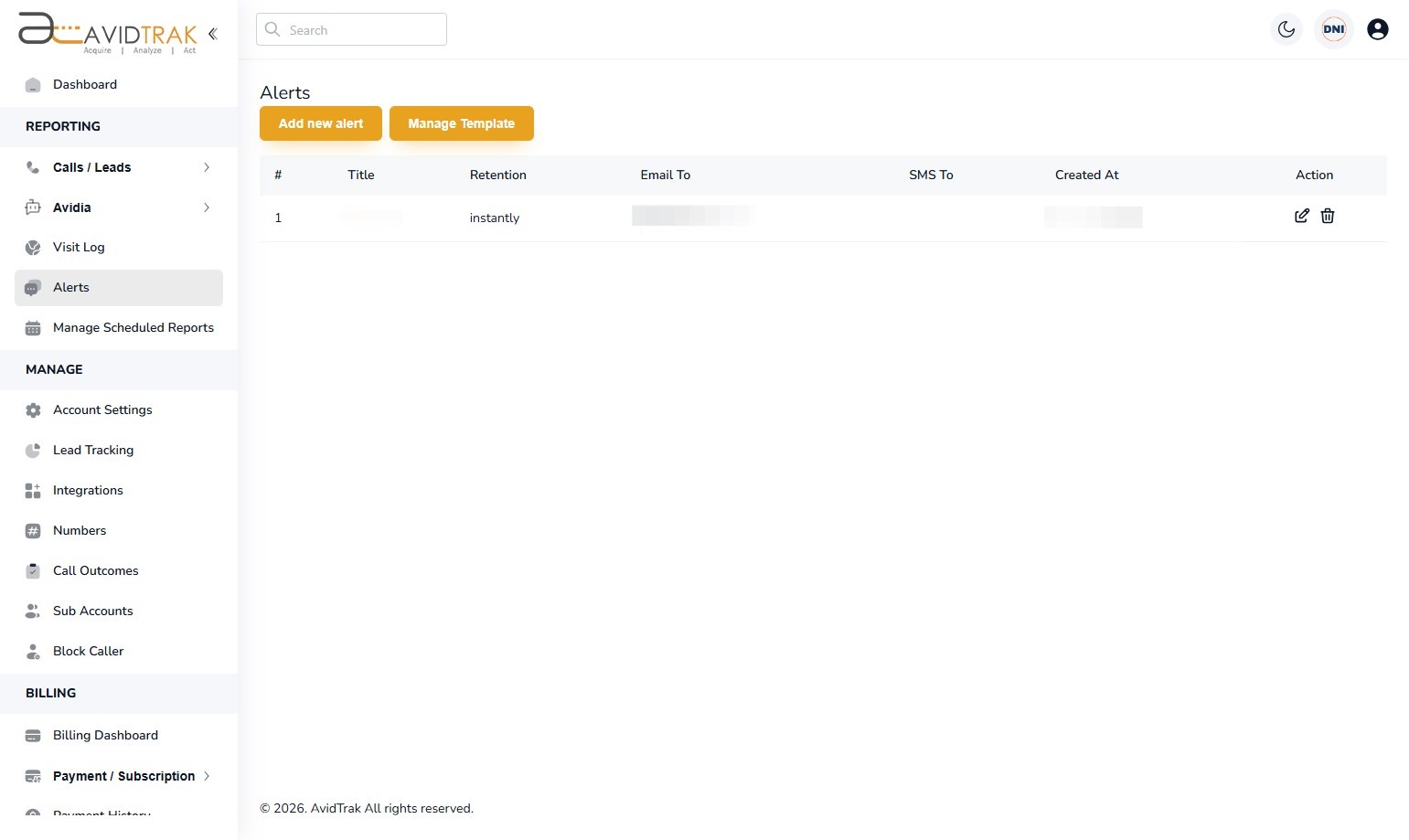The height and width of the screenshot is (840, 1409).
Task: Open the DNI icon in header
Action: coord(1334,29)
